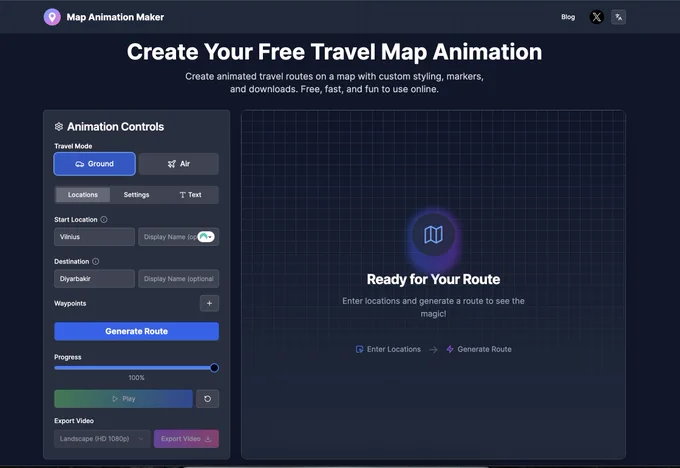Click the Waypoints label
This screenshot has height=468, width=680.
click(70, 304)
